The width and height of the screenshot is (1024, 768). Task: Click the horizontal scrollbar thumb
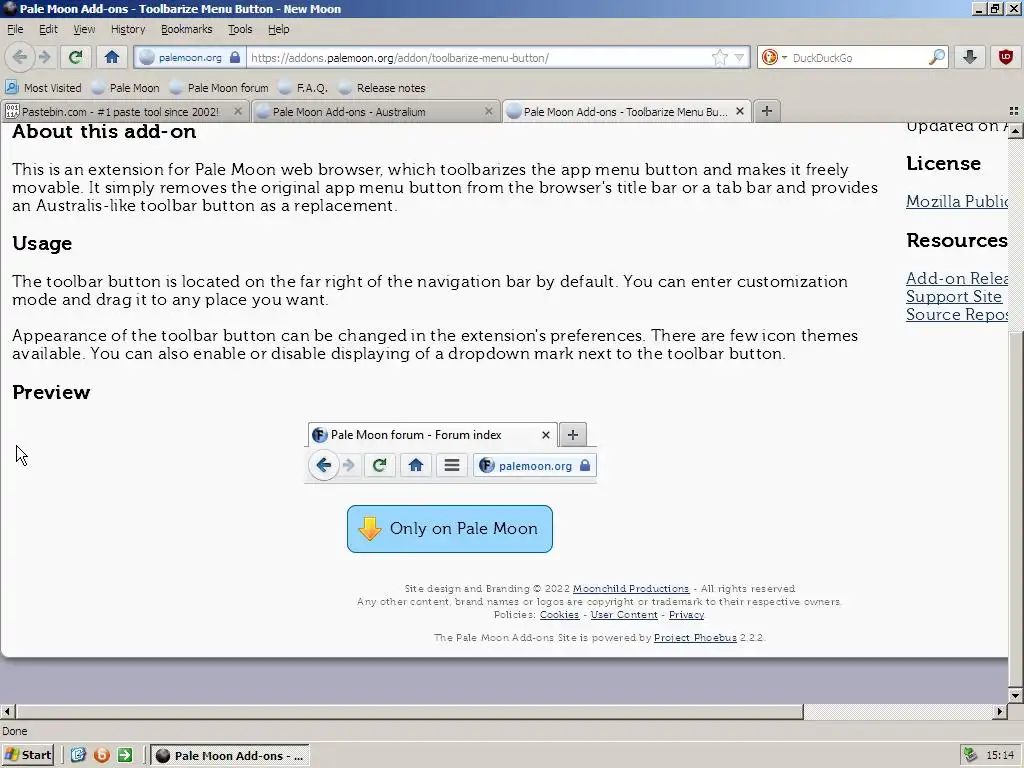(409, 711)
